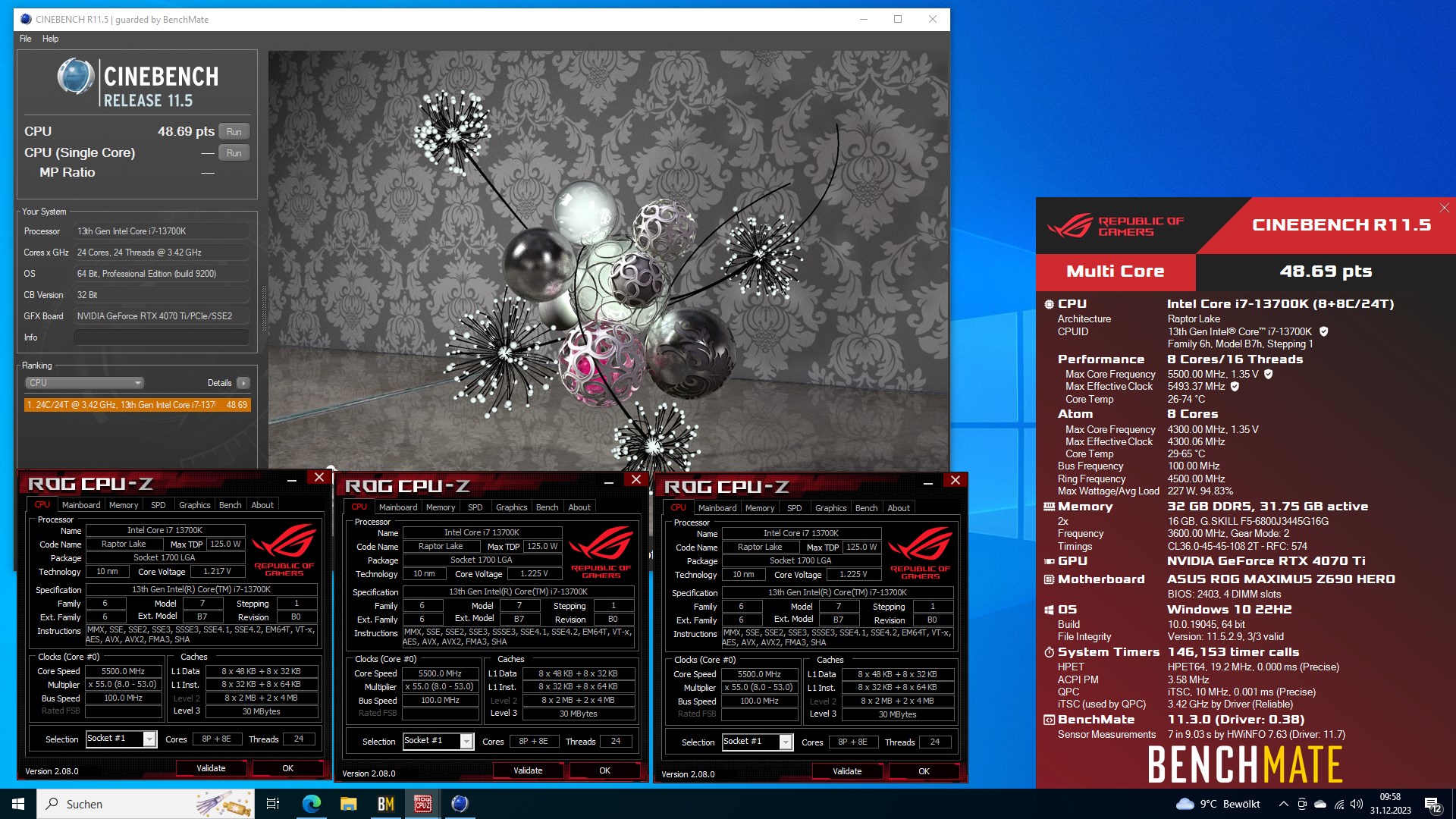The image size is (1456, 819).
Task: Open Socket #1 selection dropdown in rightmost CPU-Z
Action: pyautogui.click(x=786, y=742)
